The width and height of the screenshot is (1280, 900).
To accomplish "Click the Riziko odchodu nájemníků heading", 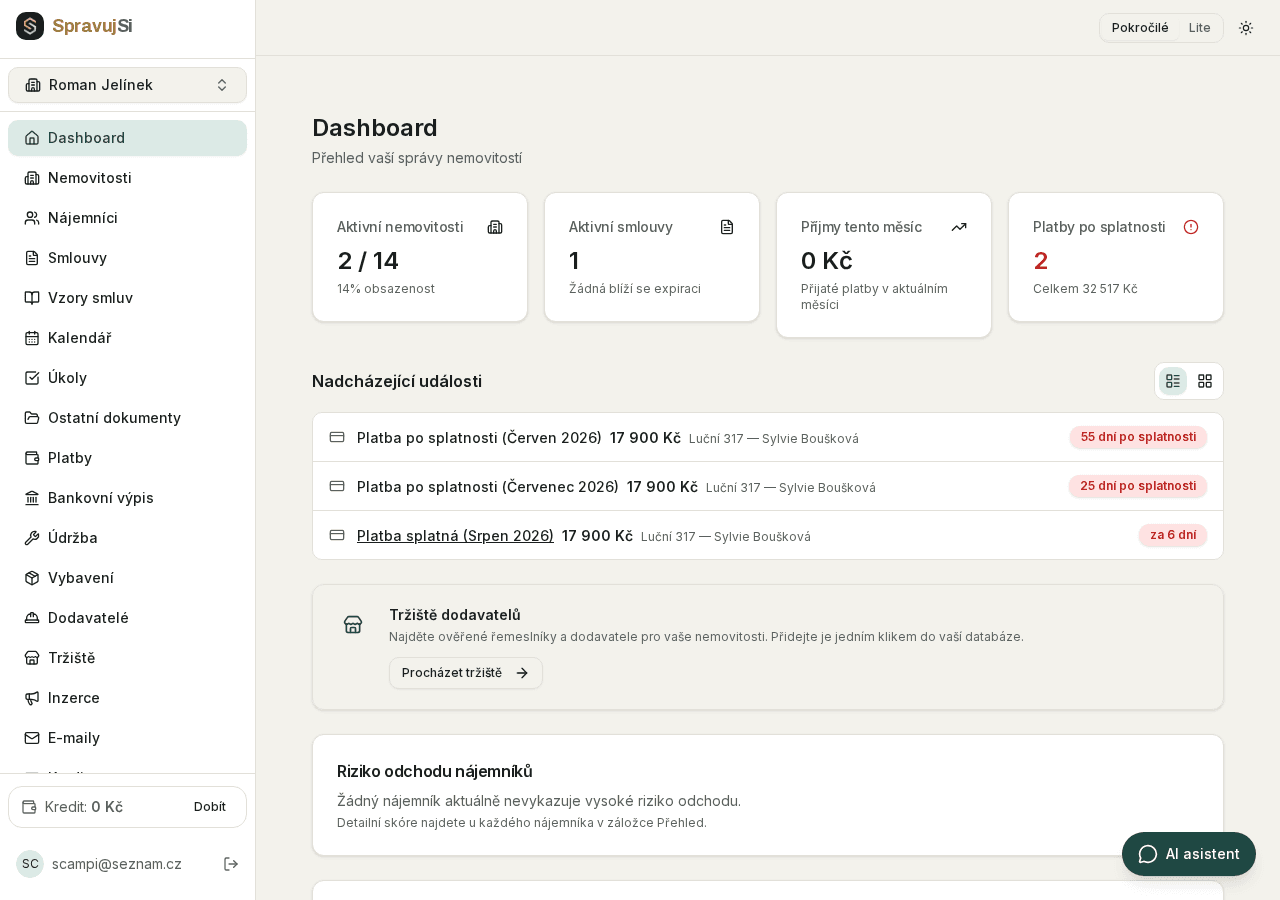I will (435, 771).
